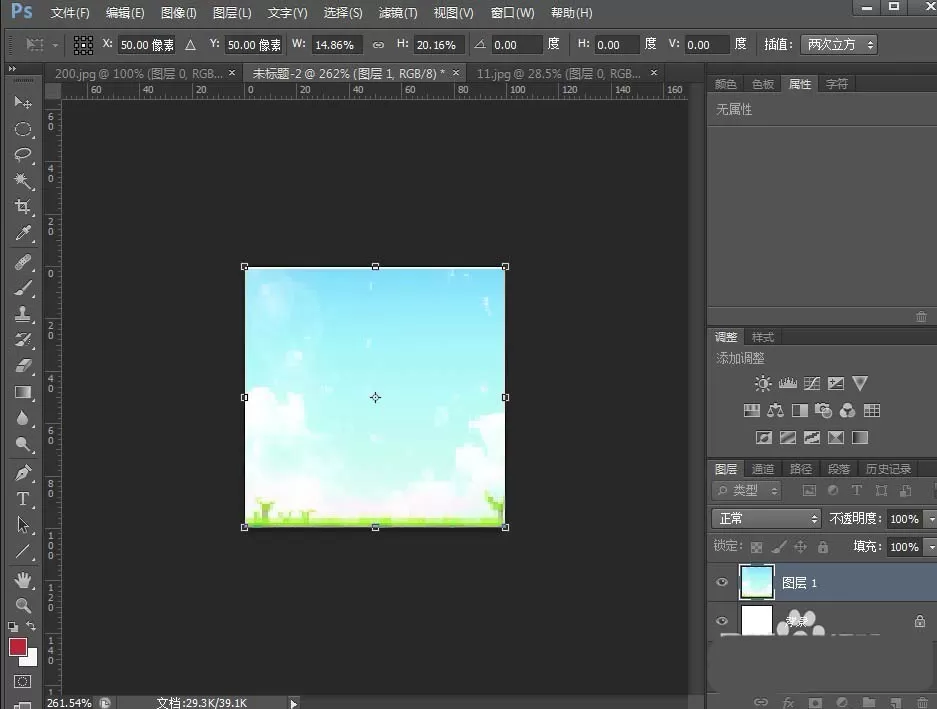Viewport: 937px width, 709px height.
Task: Click the 图层 1 layer thumbnail
Action: coord(757,582)
